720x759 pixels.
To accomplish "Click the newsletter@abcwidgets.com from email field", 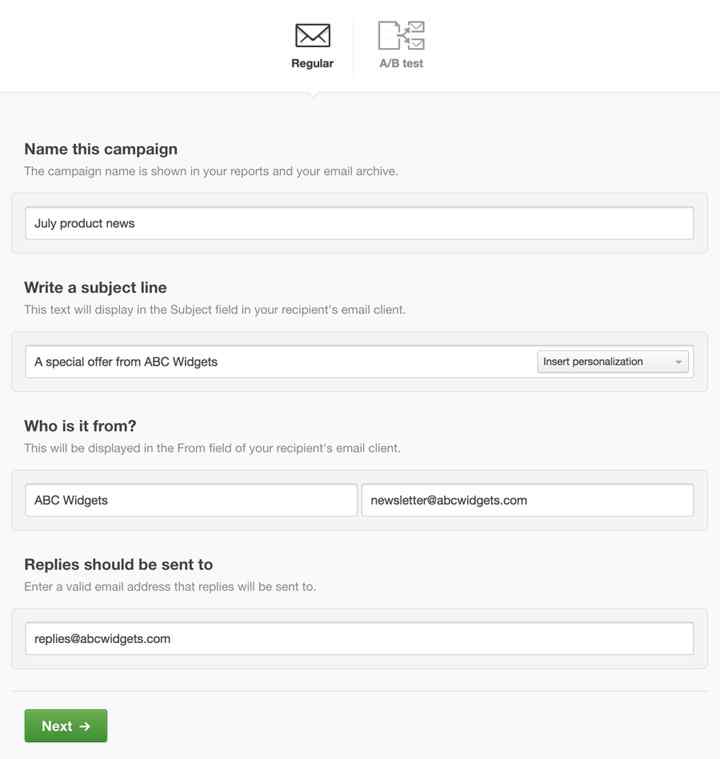I will click(527, 500).
